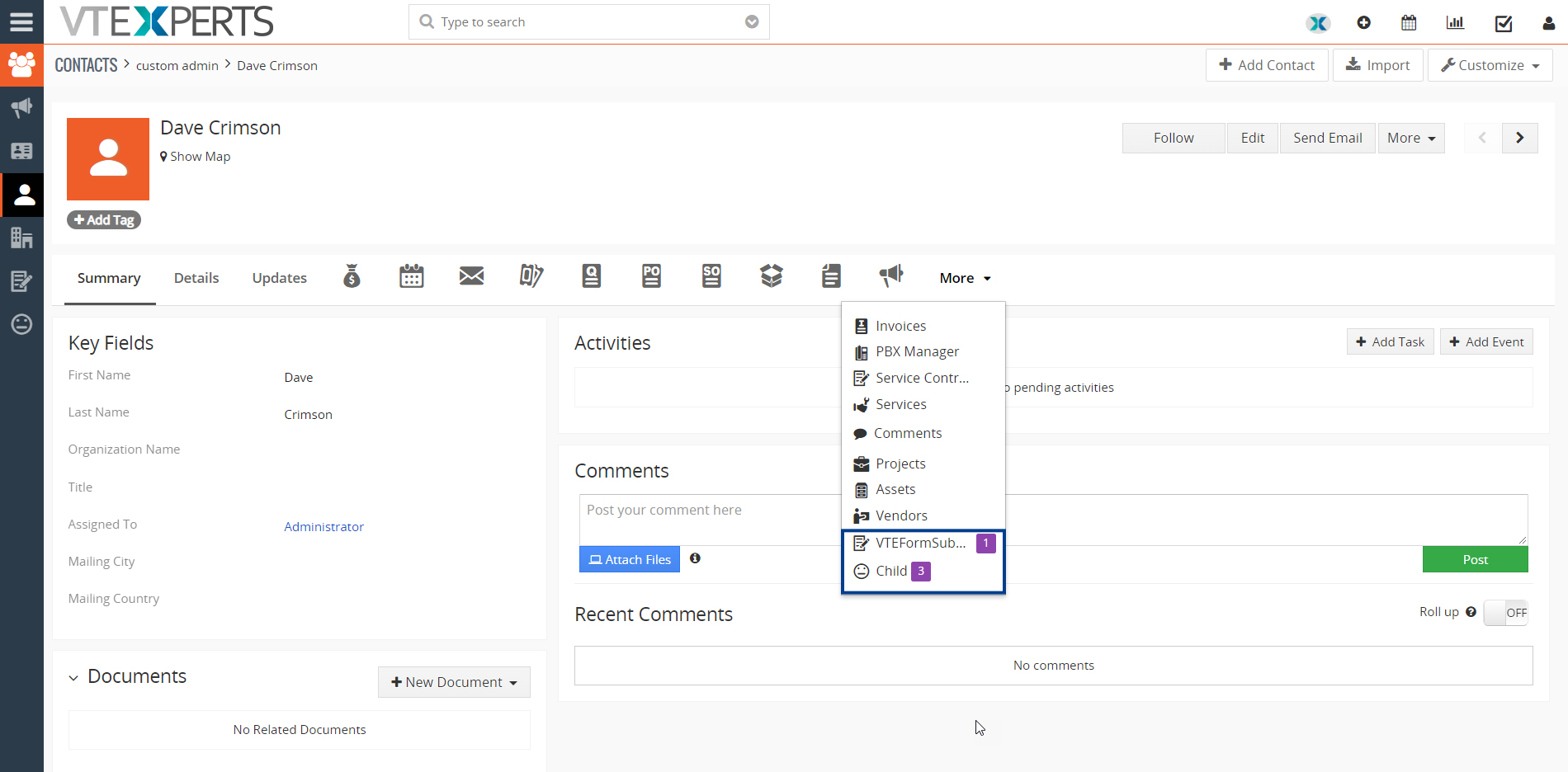Open the form editor sidebar icon
The image size is (1568, 772).
pyautogui.click(x=21, y=281)
